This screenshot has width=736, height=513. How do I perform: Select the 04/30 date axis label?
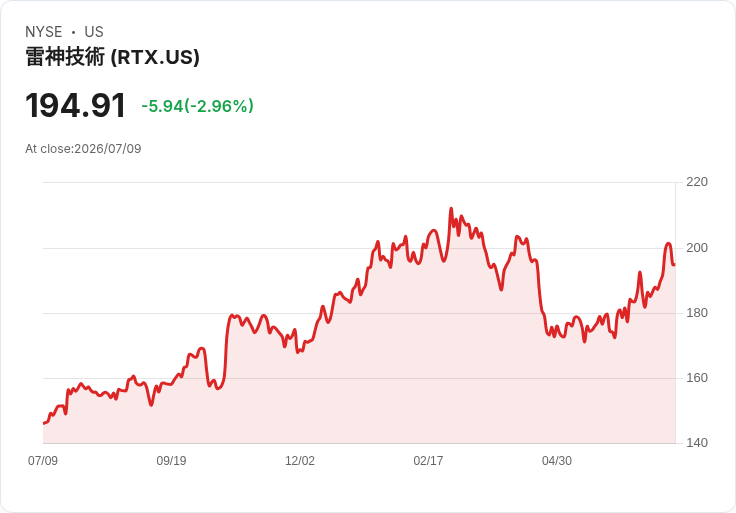[x=557, y=461]
